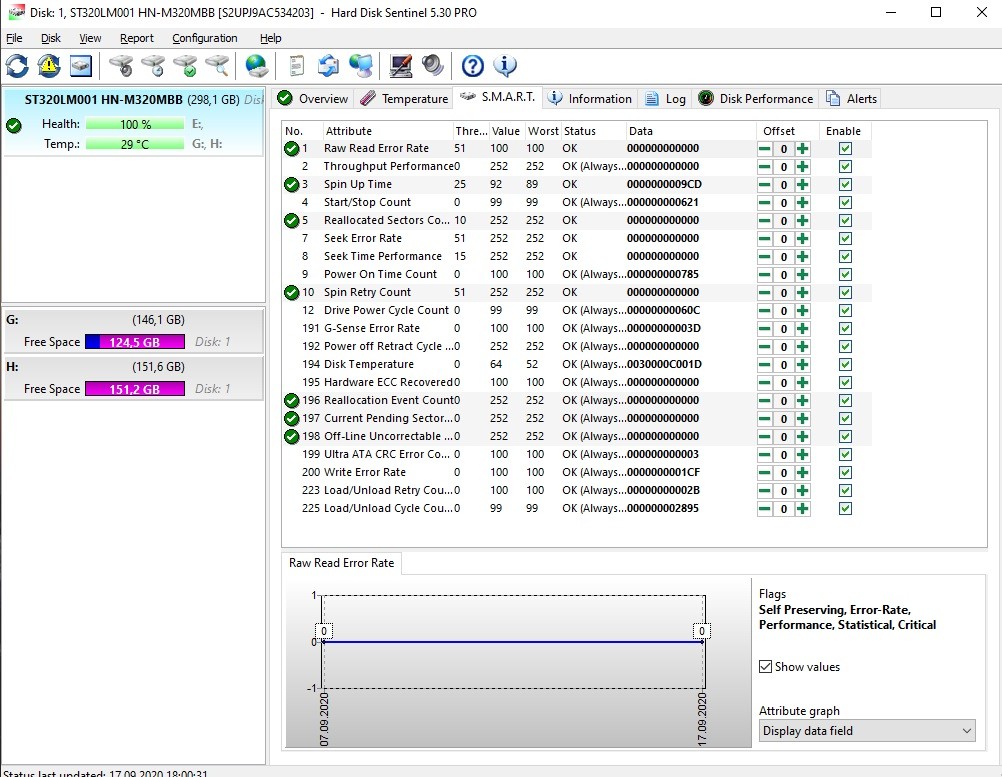Toggle Enable checkbox for Load/Unload Retry Count

point(845,491)
